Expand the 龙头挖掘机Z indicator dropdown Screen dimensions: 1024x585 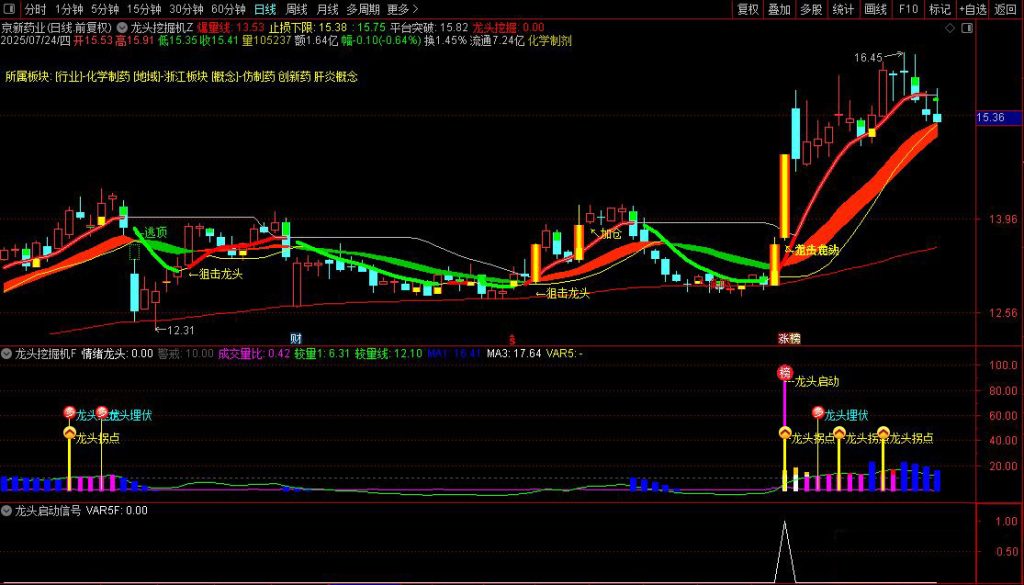pos(122,28)
